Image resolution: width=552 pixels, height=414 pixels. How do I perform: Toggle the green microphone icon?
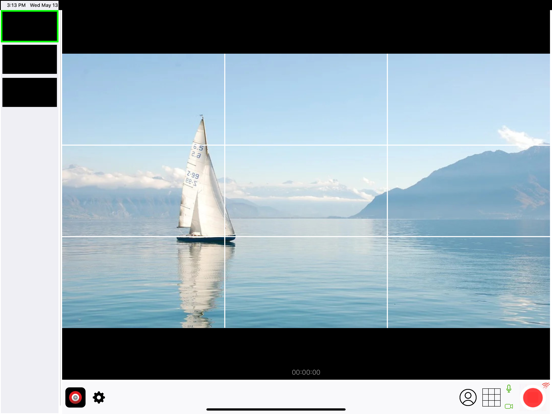coord(509,389)
